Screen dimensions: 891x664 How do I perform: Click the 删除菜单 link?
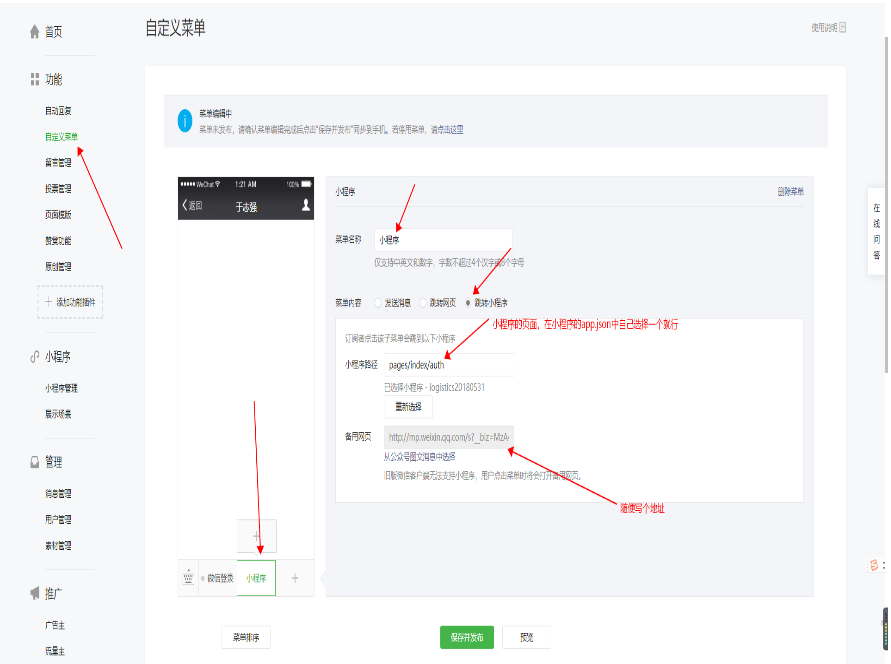click(x=791, y=192)
